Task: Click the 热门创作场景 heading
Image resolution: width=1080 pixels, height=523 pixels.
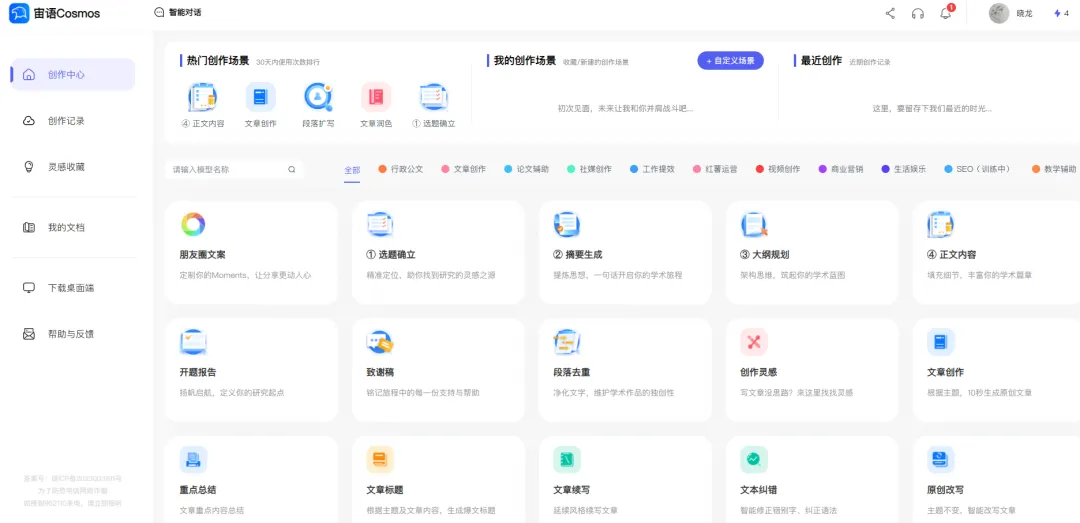Action: [x=218, y=61]
